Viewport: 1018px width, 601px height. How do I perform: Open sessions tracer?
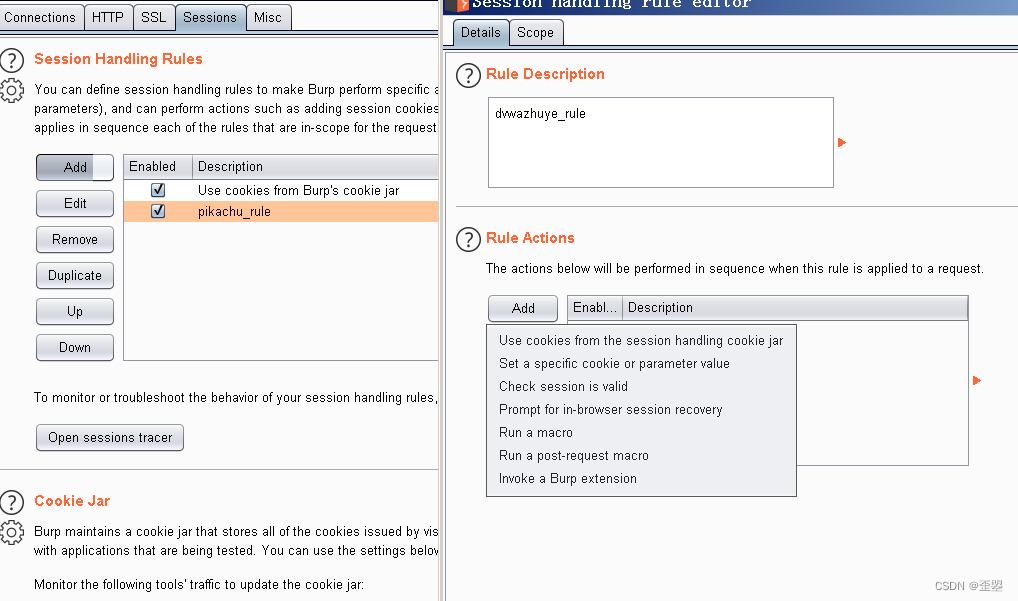(110, 437)
